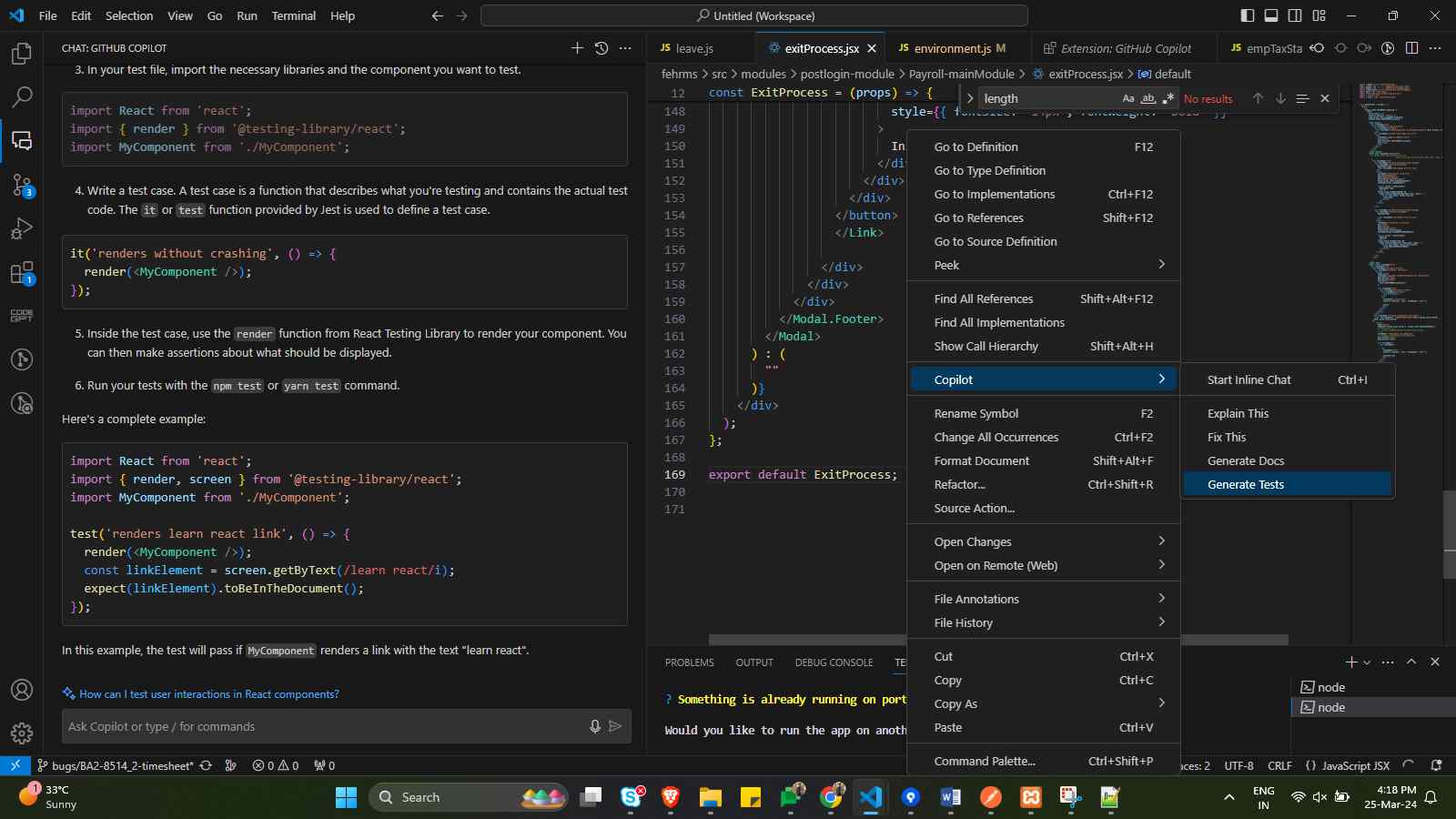The image size is (1456, 819).
Task: Toggle the bottom panel layout button
Action: 1271,15
